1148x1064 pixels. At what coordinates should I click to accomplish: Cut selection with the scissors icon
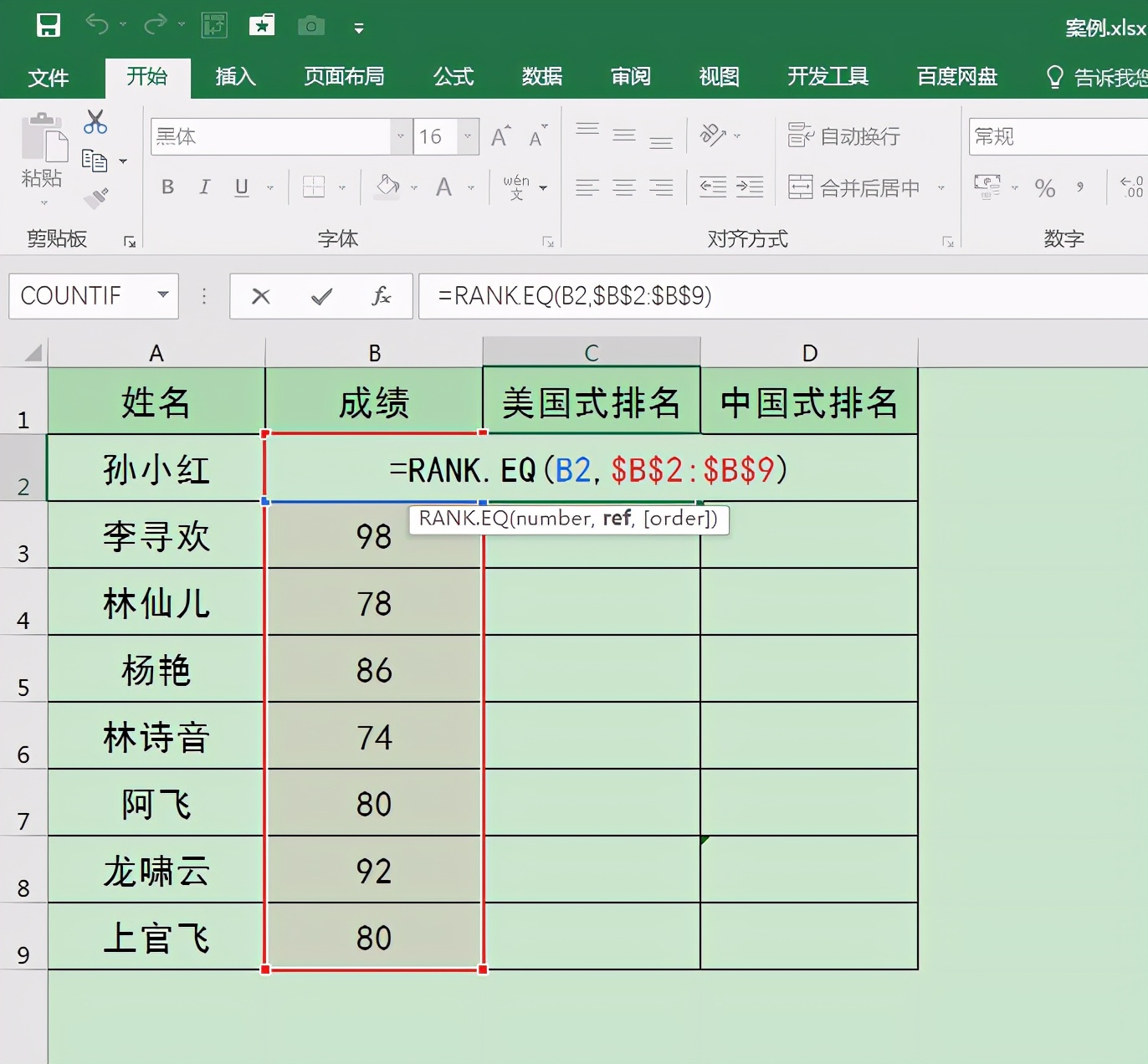[95, 122]
